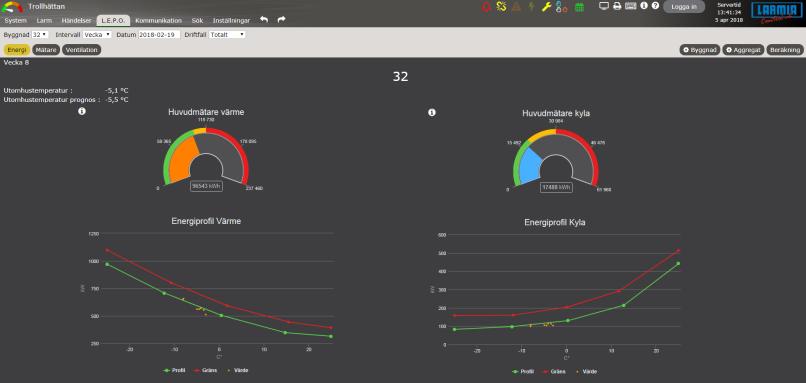Open the Inställningar menu
This screenshot has width=806, height=383.
click(x=231, y=21)
